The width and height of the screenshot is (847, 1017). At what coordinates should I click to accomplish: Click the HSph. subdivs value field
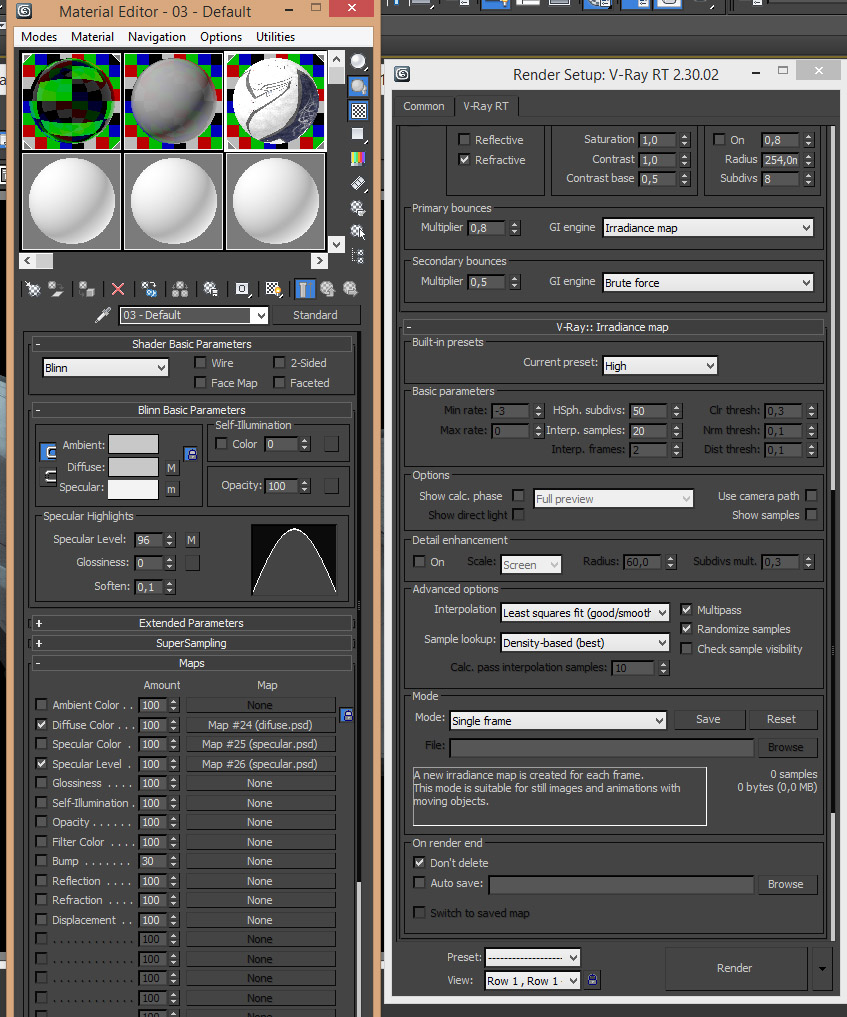[x=648, y=411]
